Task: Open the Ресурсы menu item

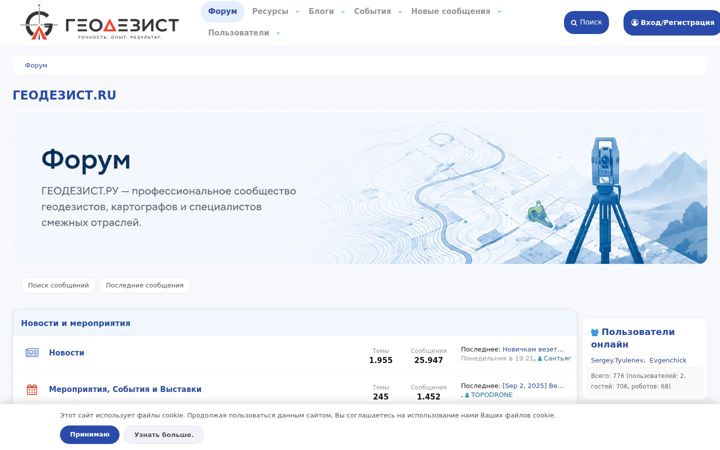Action: [270, 11]
